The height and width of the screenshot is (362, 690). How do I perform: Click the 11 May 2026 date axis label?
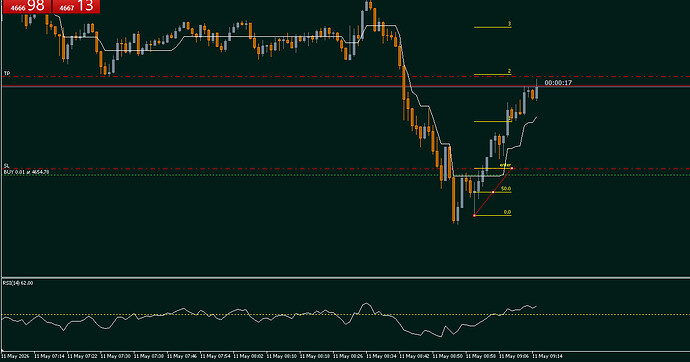coord(16,356)
